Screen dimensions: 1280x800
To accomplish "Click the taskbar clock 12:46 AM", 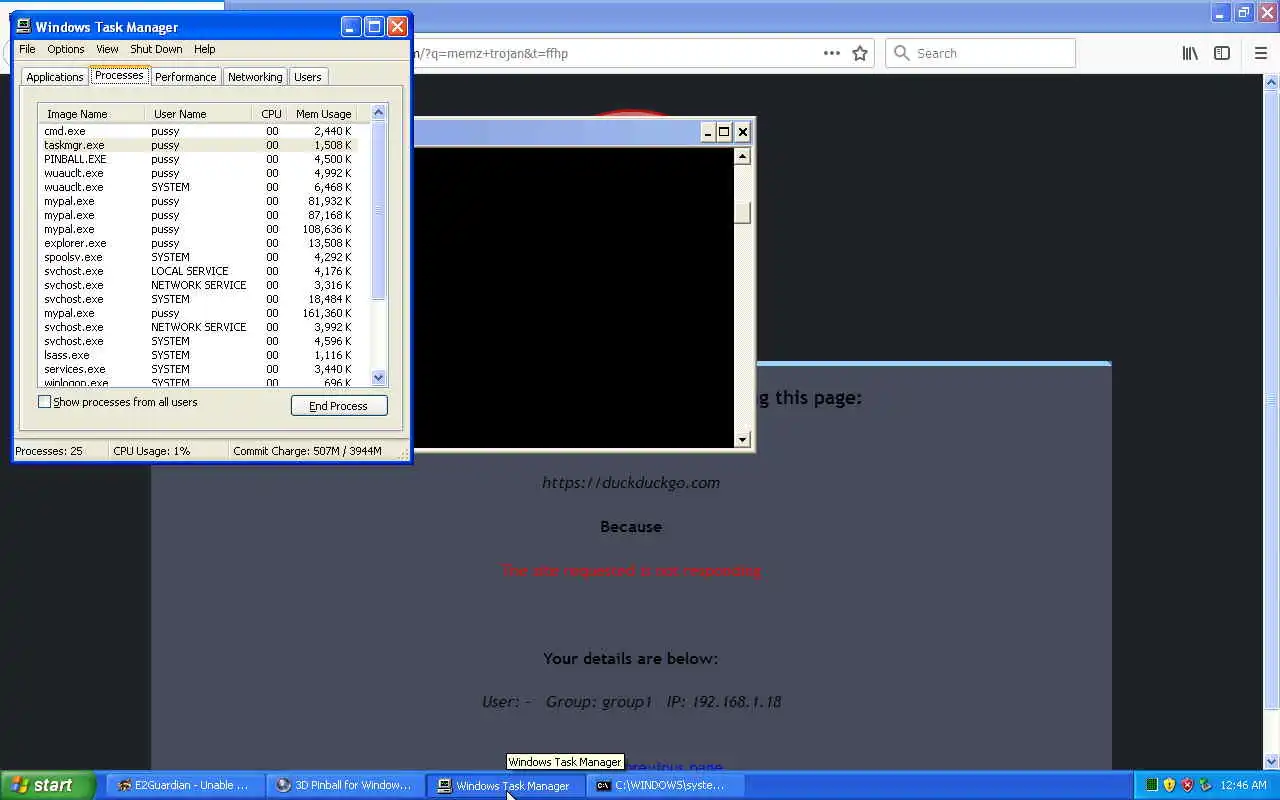I will 1243,785.
